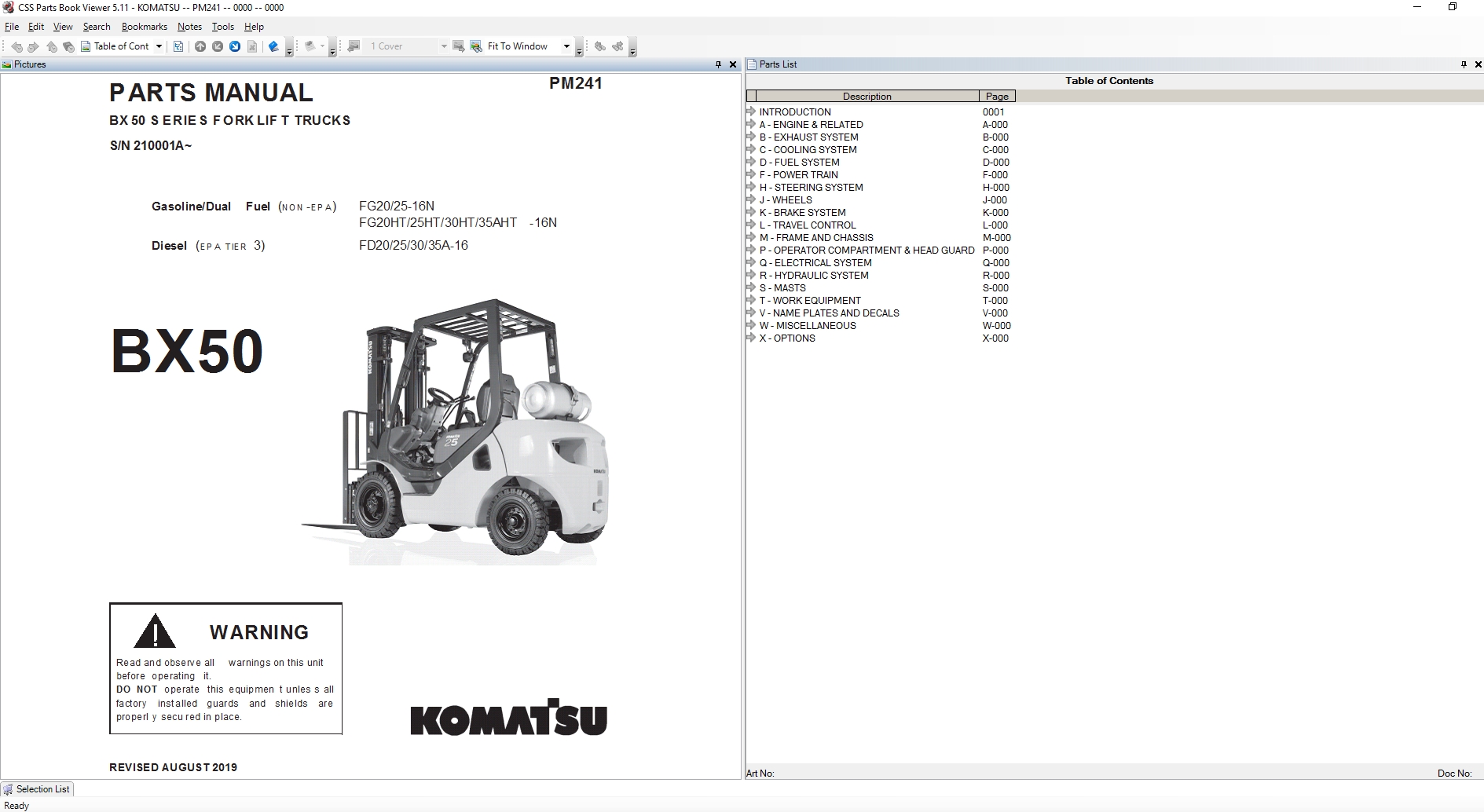Click the round up-left arrow icon
This screenshot has width=1484, height=812.
coord(218,46)
